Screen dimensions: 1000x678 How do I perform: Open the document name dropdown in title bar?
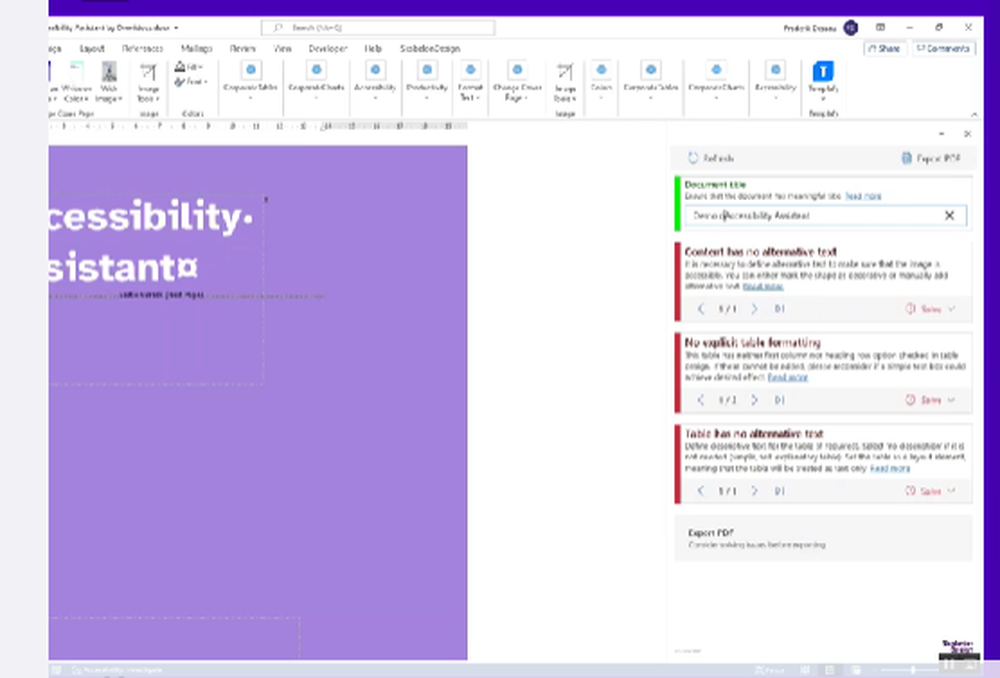[175, 28]
